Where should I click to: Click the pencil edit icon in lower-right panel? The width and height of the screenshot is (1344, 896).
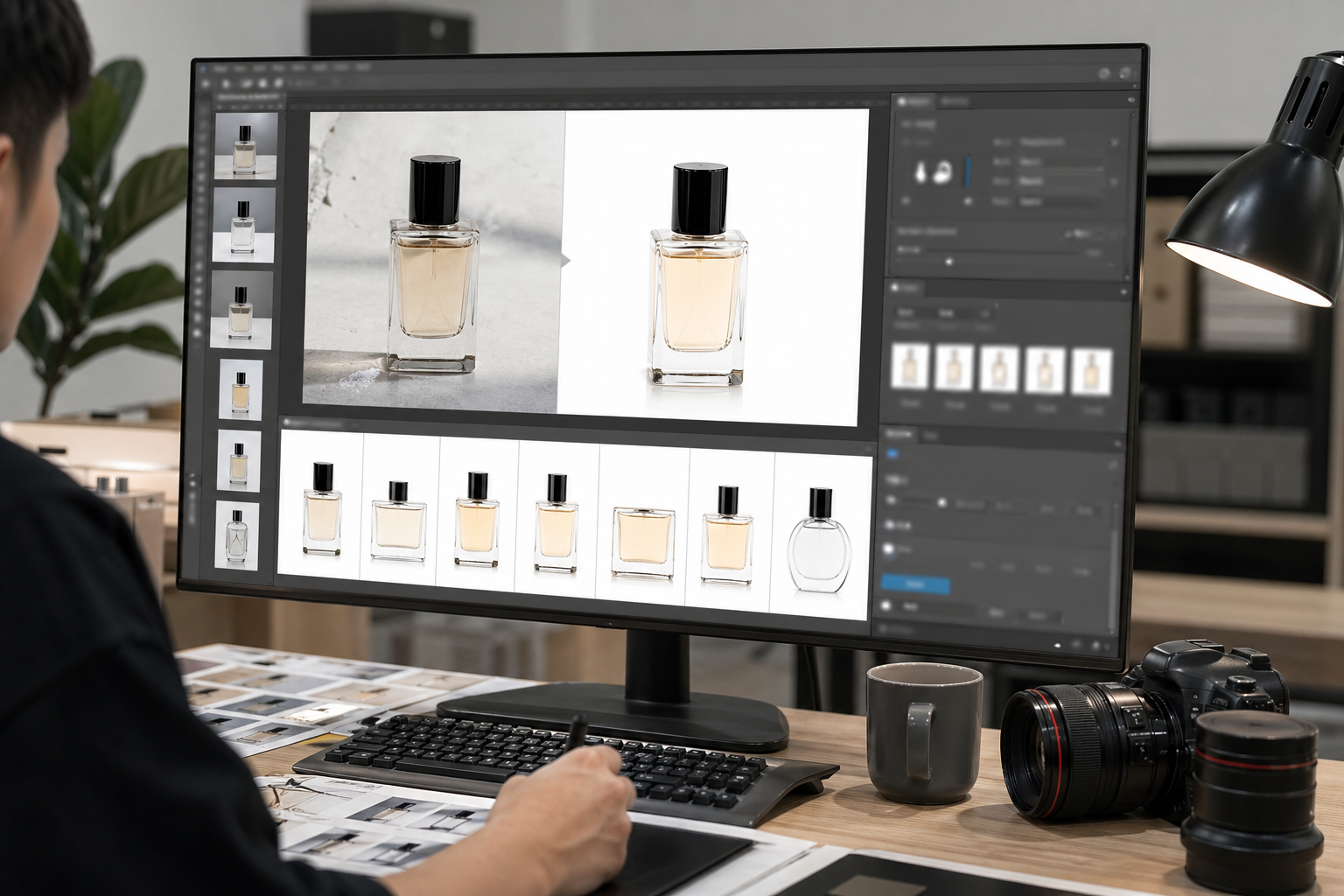point(1113,466)
